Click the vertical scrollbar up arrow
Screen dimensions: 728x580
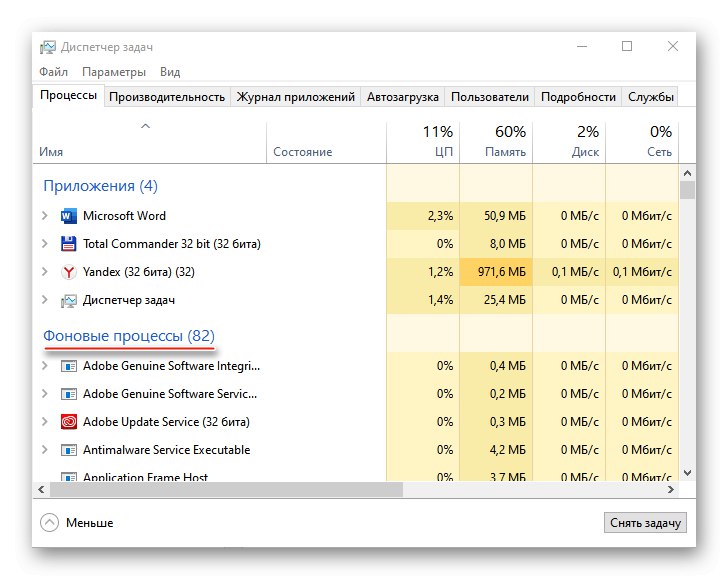click(688, 173)
